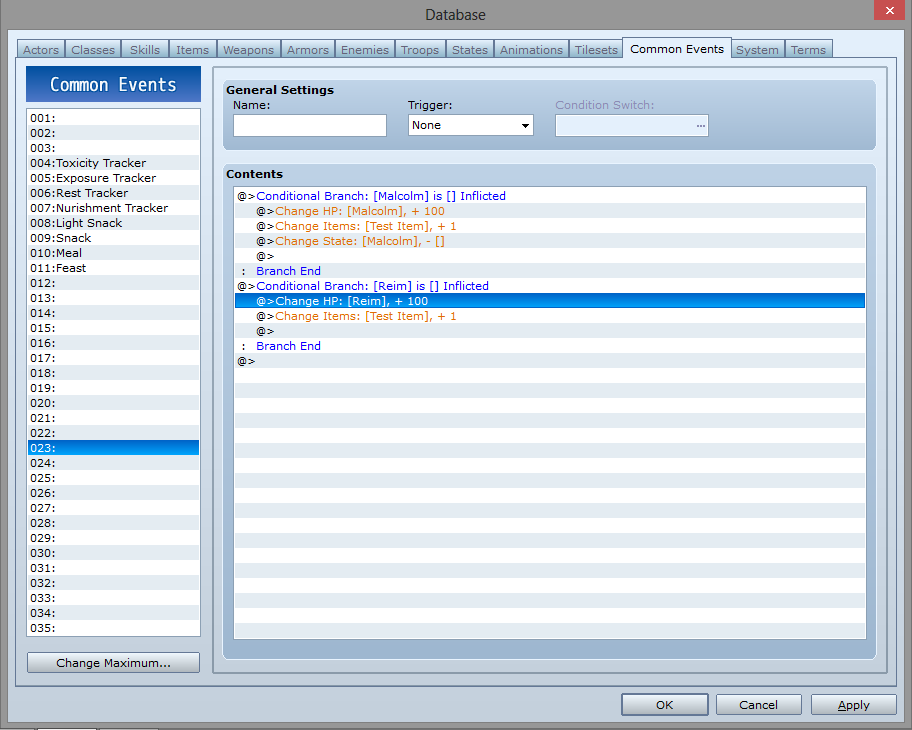The height and width of the screenshot is (730, 912).
Task: Click Conditional Branch Reim command line
Action: point(372,286)
